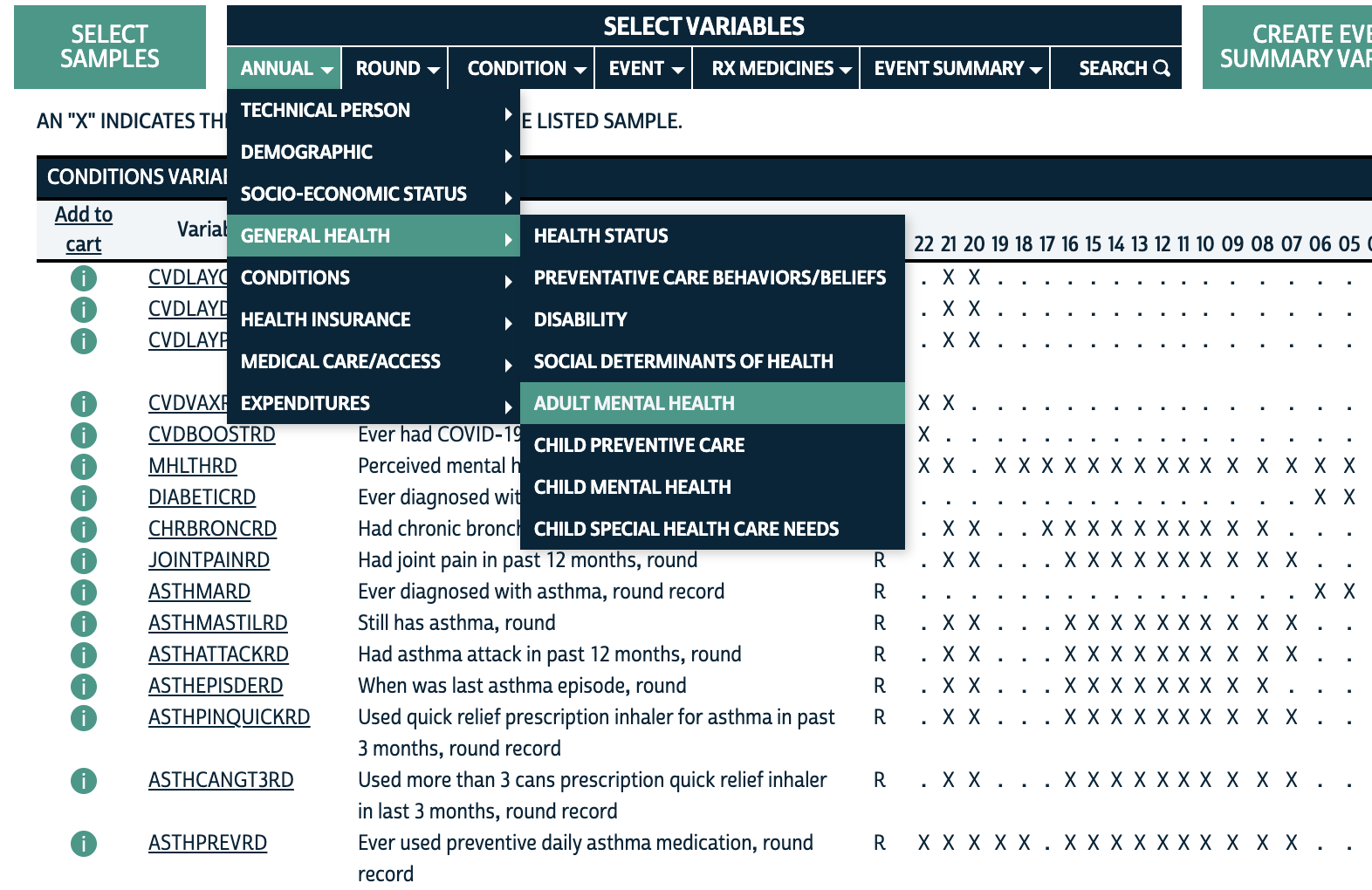The image size is (1372, 890).
Task: Open the CONDITION dropdown tab
Action: [522, 68]
